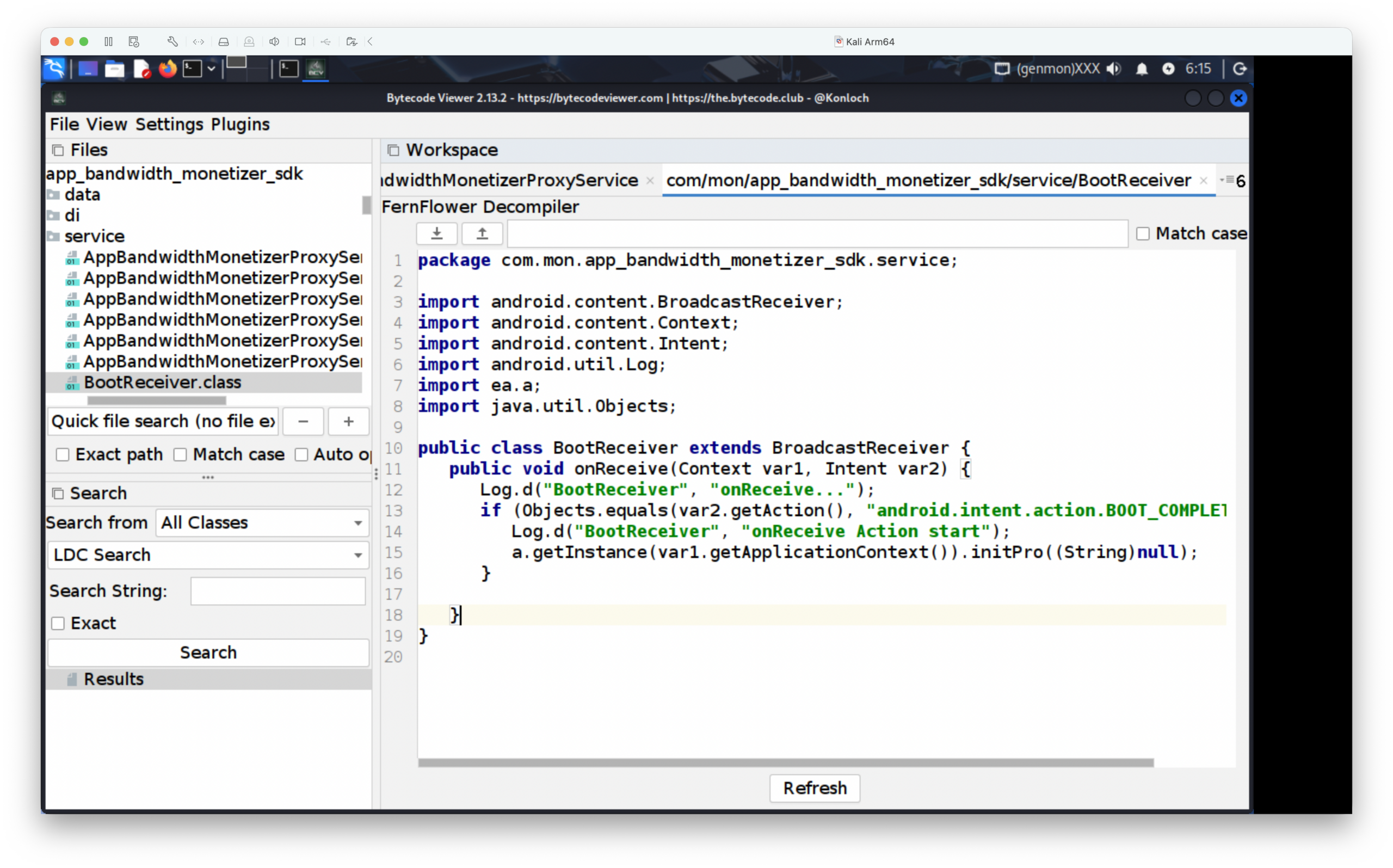Click the Files panel detach icon
The image size is (1393, 868).
58,150
